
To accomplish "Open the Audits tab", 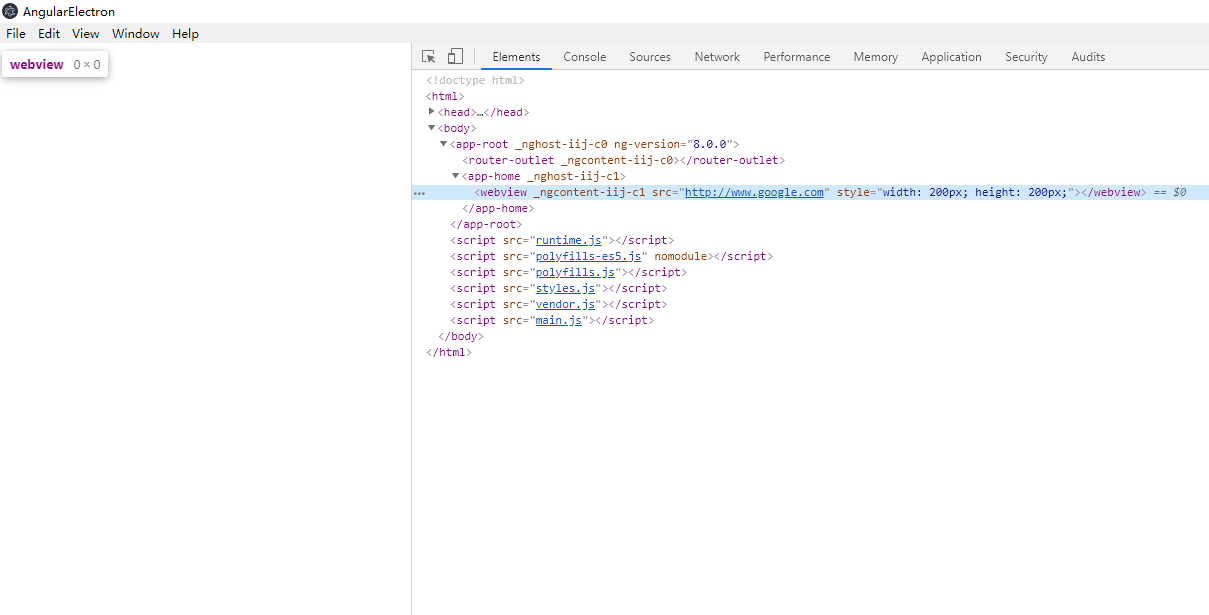I will (x=1087, y=57).
